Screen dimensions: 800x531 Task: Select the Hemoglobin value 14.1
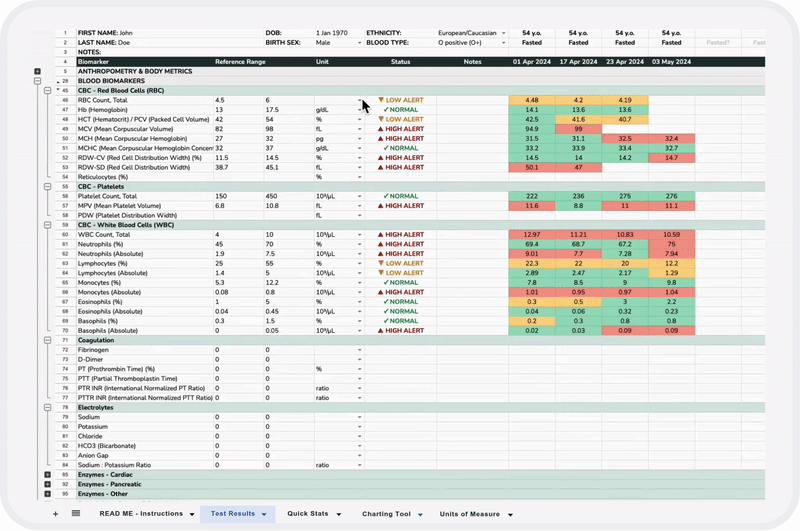pyautogui.click(x=532, y=110)
